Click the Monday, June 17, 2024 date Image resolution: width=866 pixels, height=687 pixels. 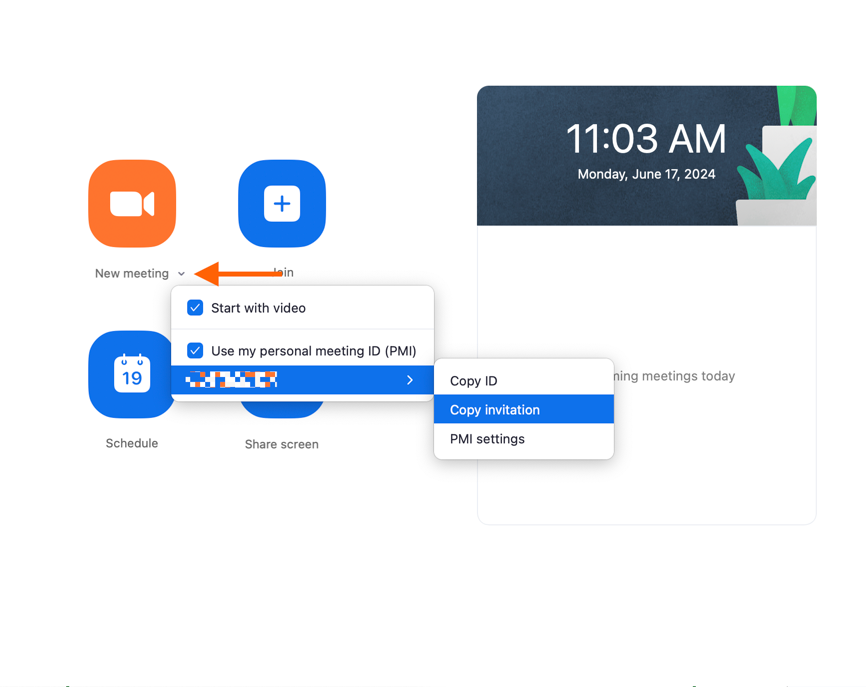pyautogui.click(x=646, y=175)
